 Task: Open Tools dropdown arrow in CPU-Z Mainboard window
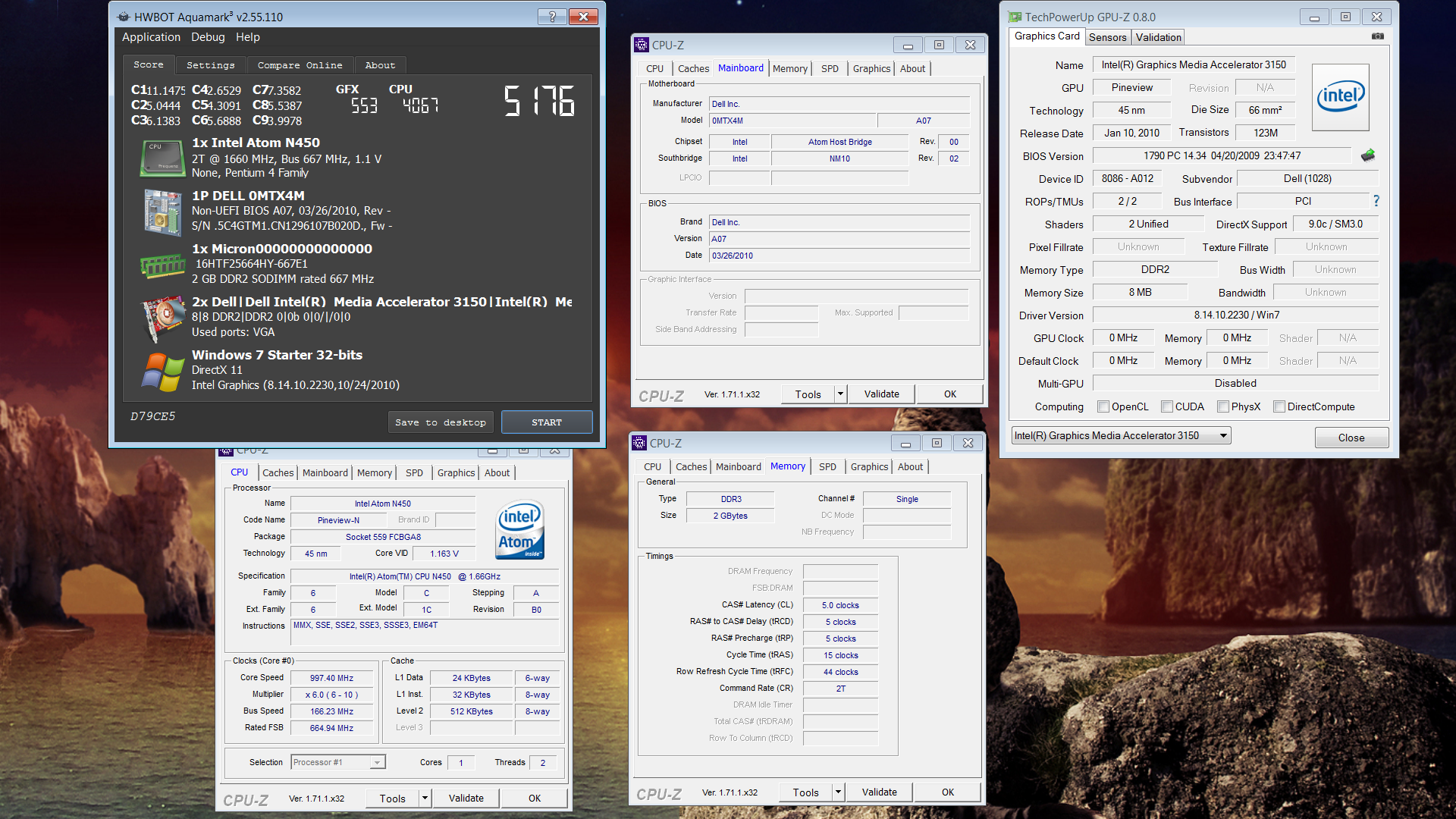coord(839,394)
